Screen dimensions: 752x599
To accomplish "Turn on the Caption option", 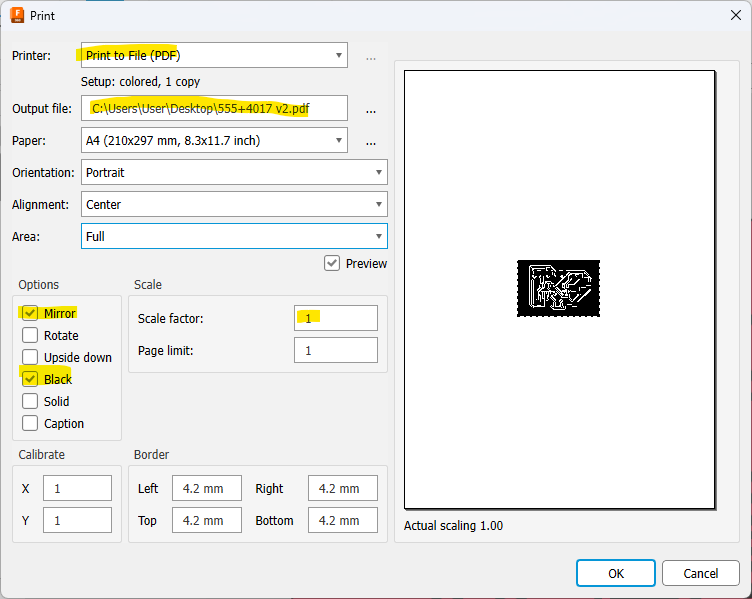I will pos(30,424).
